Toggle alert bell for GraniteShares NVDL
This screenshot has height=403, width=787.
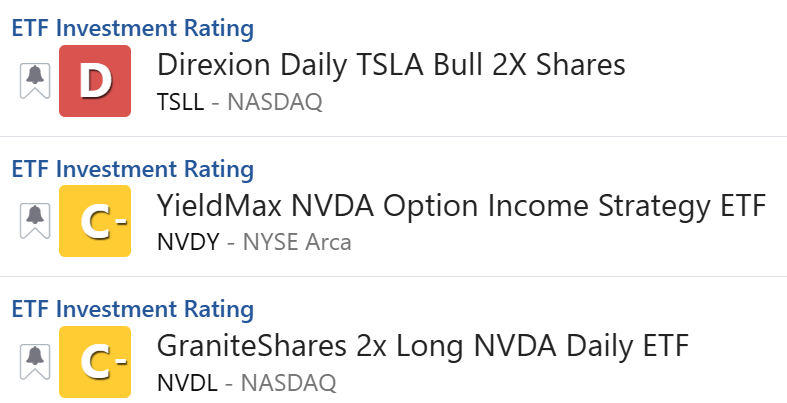click(35, 362)
